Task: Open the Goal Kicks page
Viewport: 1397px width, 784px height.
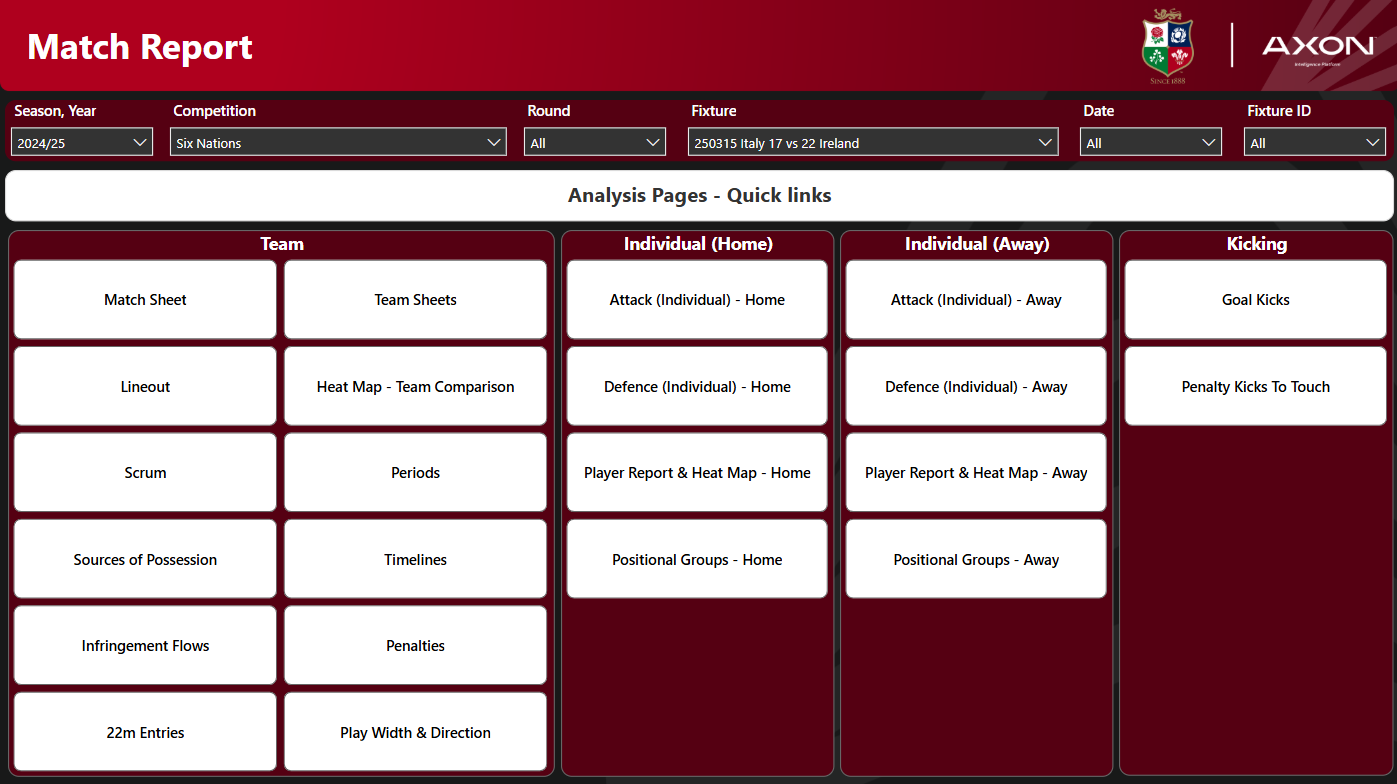Action: click(x=1255, y=299)
